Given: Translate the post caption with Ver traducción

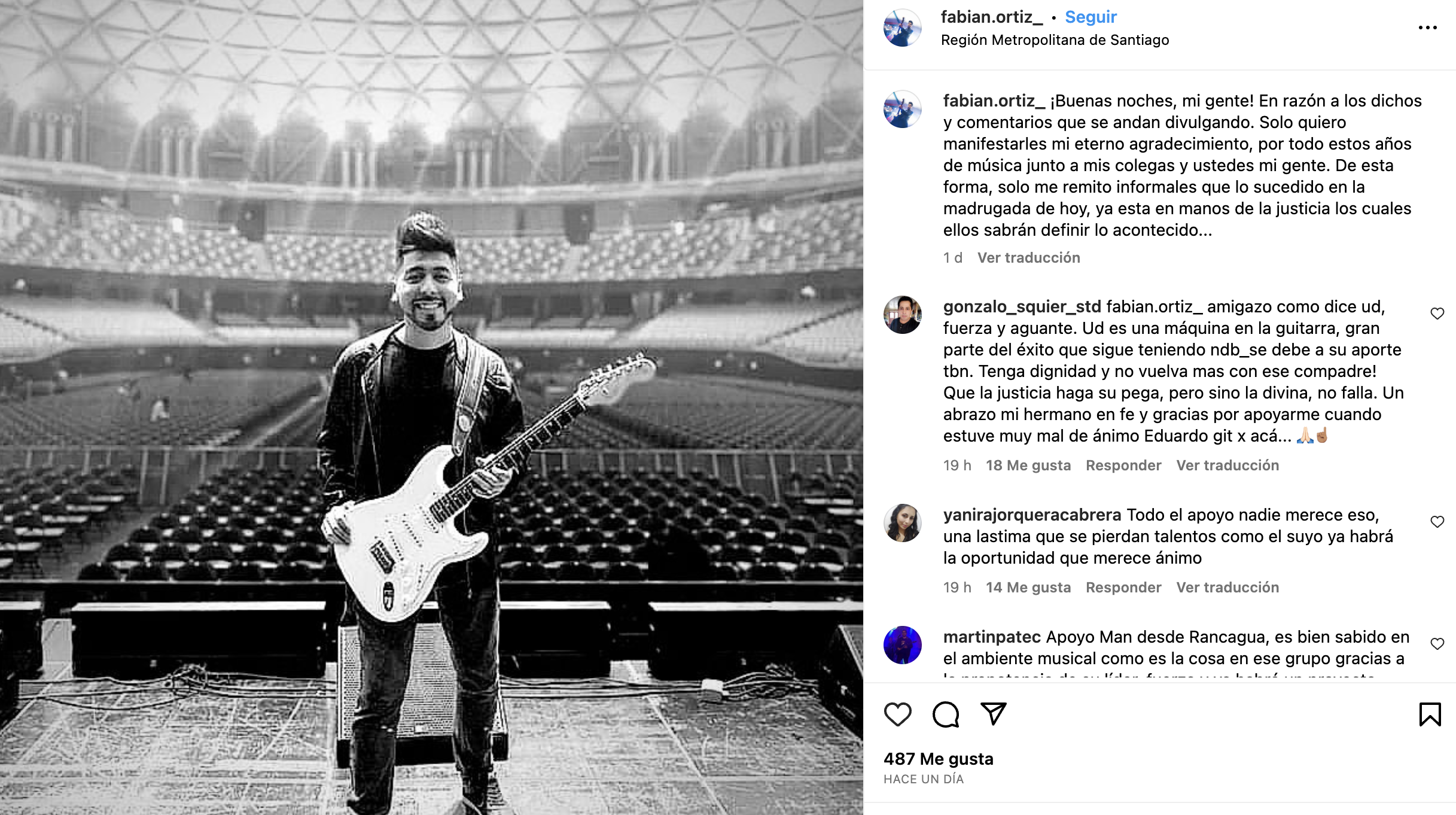Looking at the screenshot, I should (1028, 258).
